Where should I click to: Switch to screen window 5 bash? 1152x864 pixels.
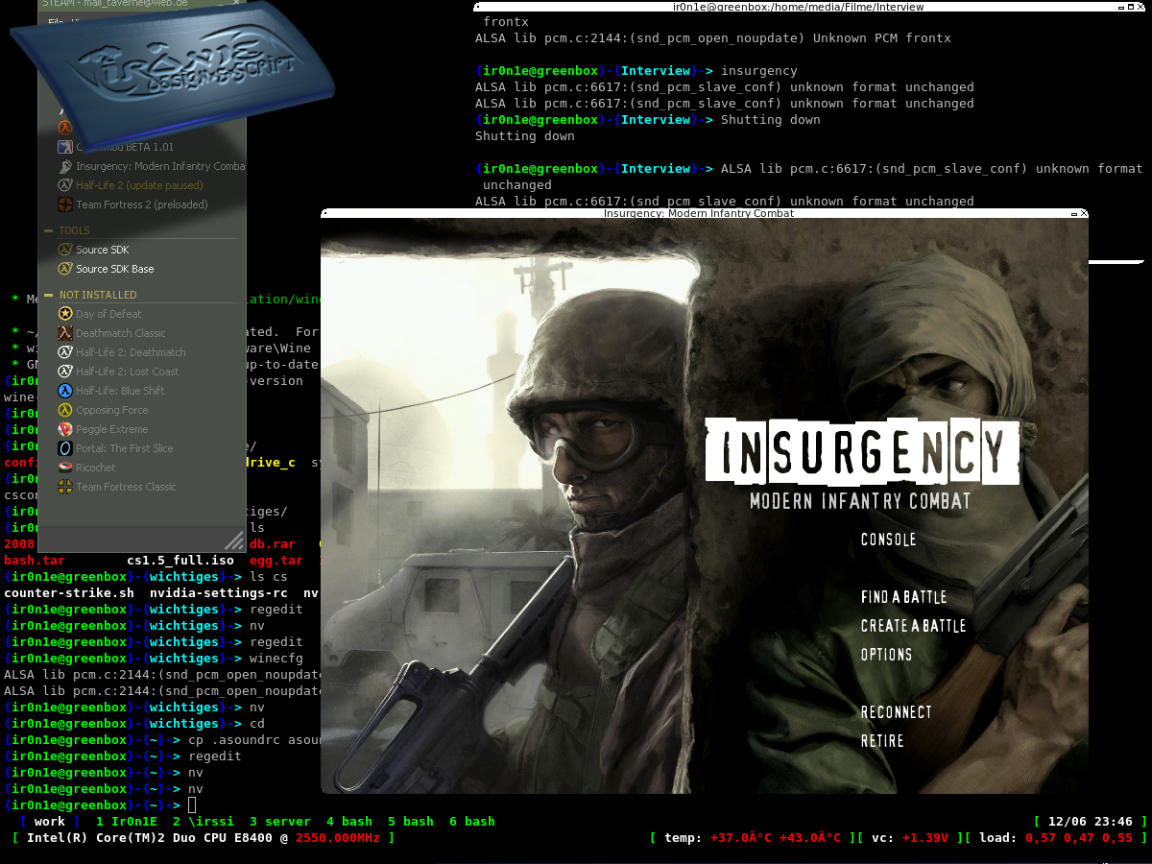[x=411, y=821]
